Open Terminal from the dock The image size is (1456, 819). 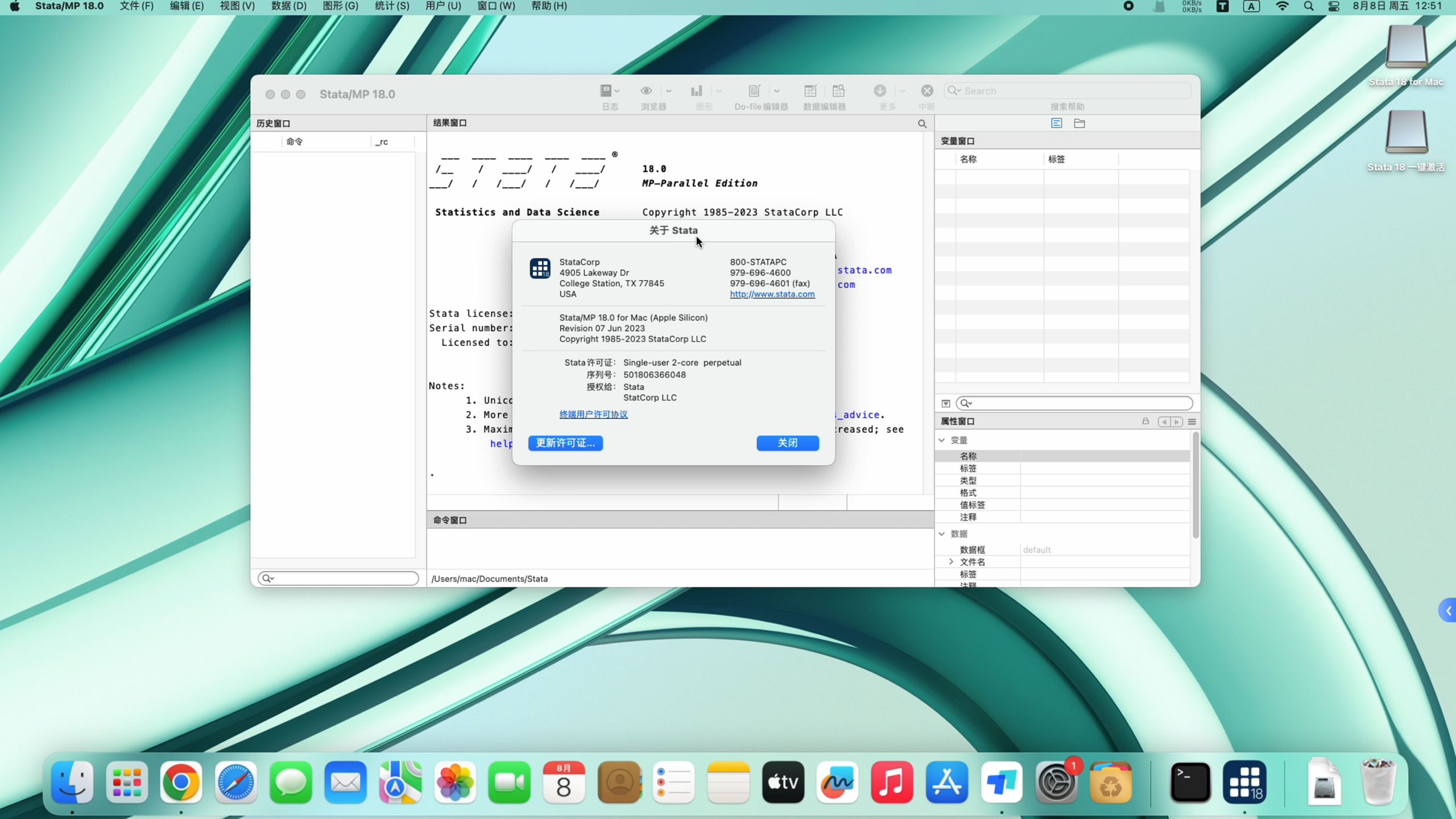[x=1190, y=782]
